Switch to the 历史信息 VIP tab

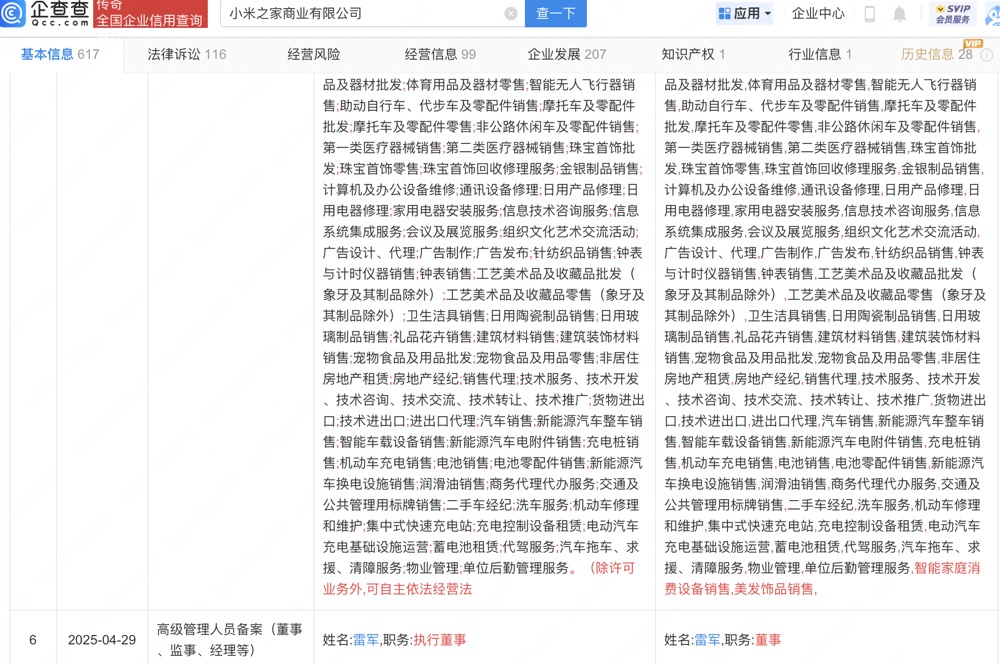click(x=937, y=54)
